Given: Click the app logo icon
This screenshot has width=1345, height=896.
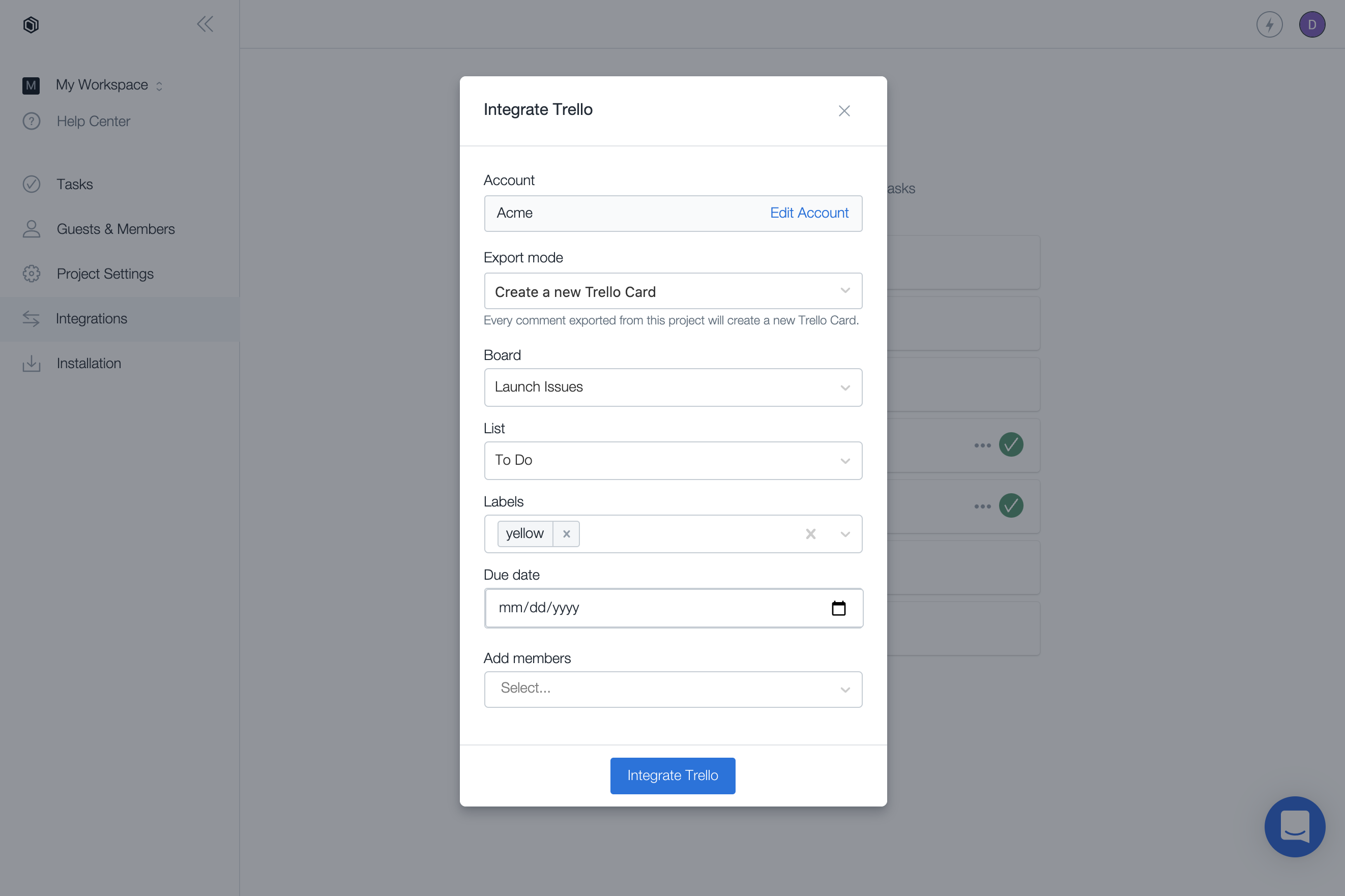Looking at the screenshot, I should click(31, 24).
